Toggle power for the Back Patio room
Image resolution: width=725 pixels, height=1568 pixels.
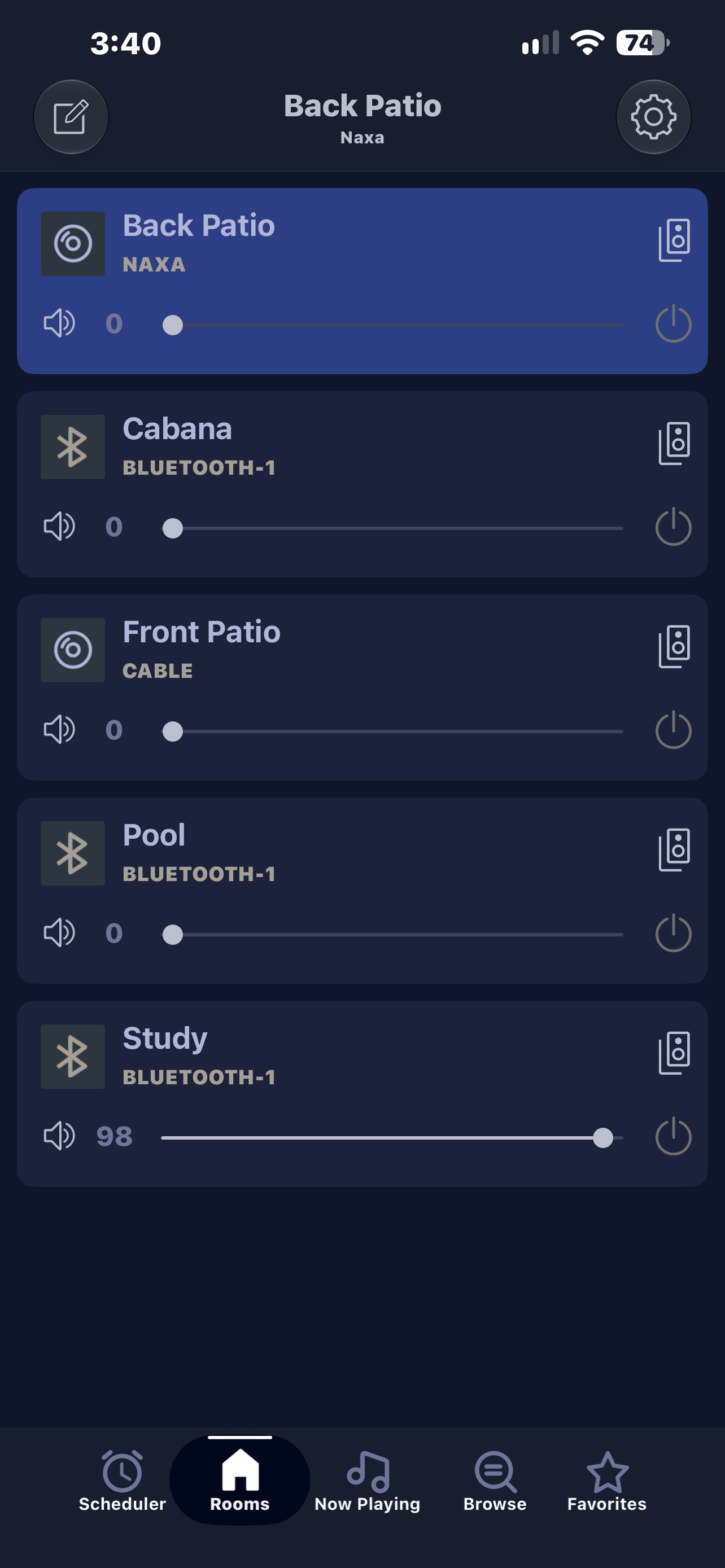[x=673, y=323]
